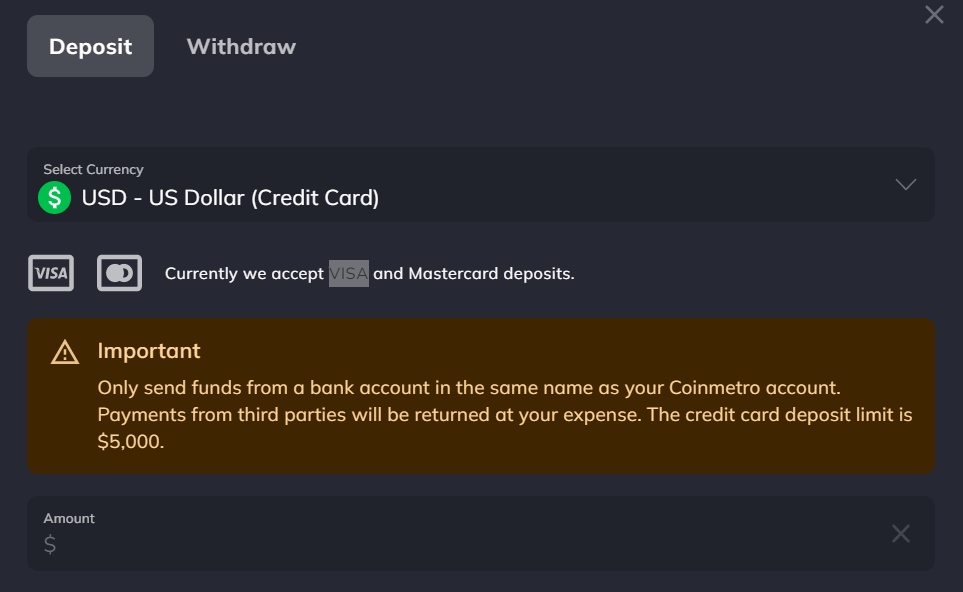The image size is (963, 592).
Task: Click the highlighted VISA word in text
Action: [x=349, y=273]
